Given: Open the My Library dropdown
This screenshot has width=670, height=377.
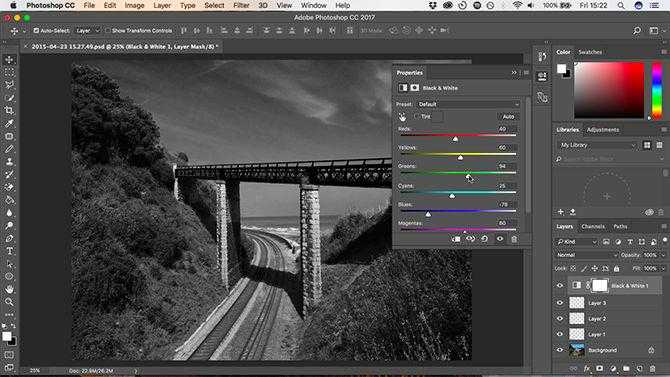Looking at the screenshot, I should [x=597, y=145].
